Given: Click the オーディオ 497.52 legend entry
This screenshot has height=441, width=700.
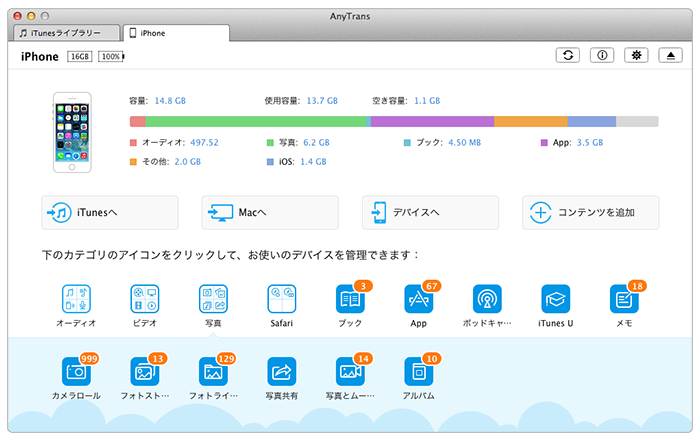Looking at the screenshot, I should click(x=174, y=143).
